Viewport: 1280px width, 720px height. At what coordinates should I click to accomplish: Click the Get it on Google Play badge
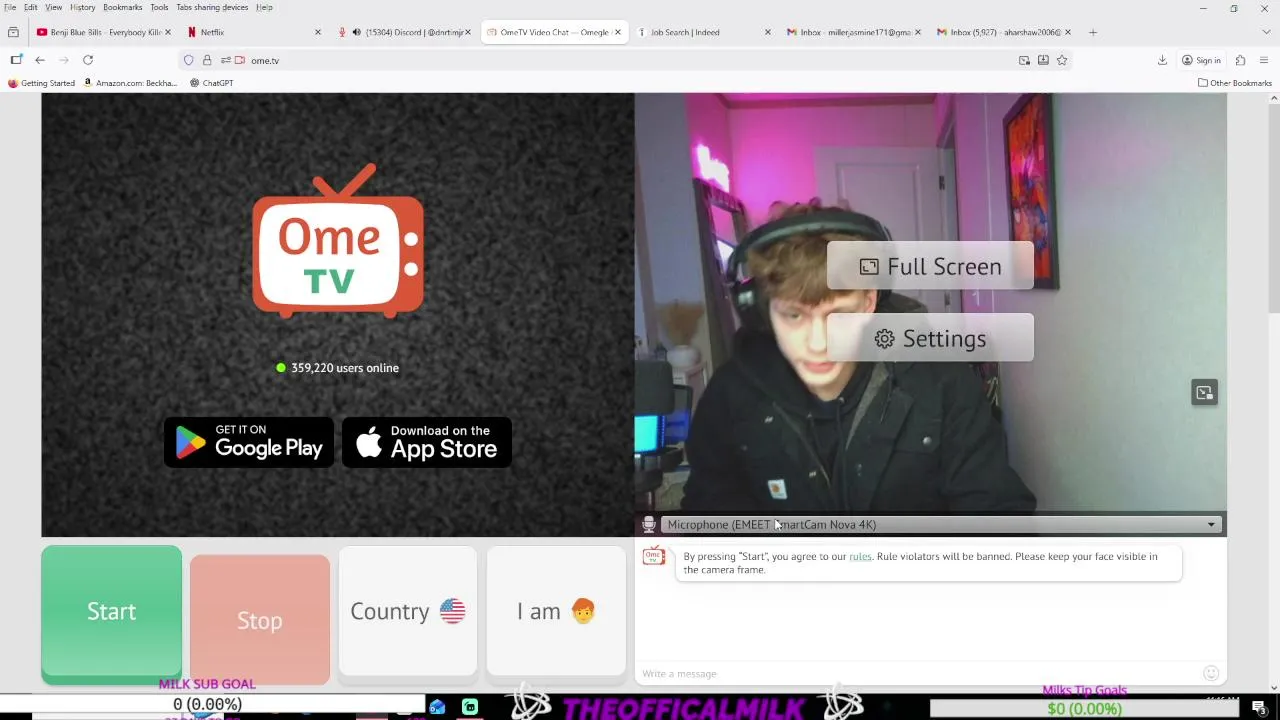pos(249,442)
